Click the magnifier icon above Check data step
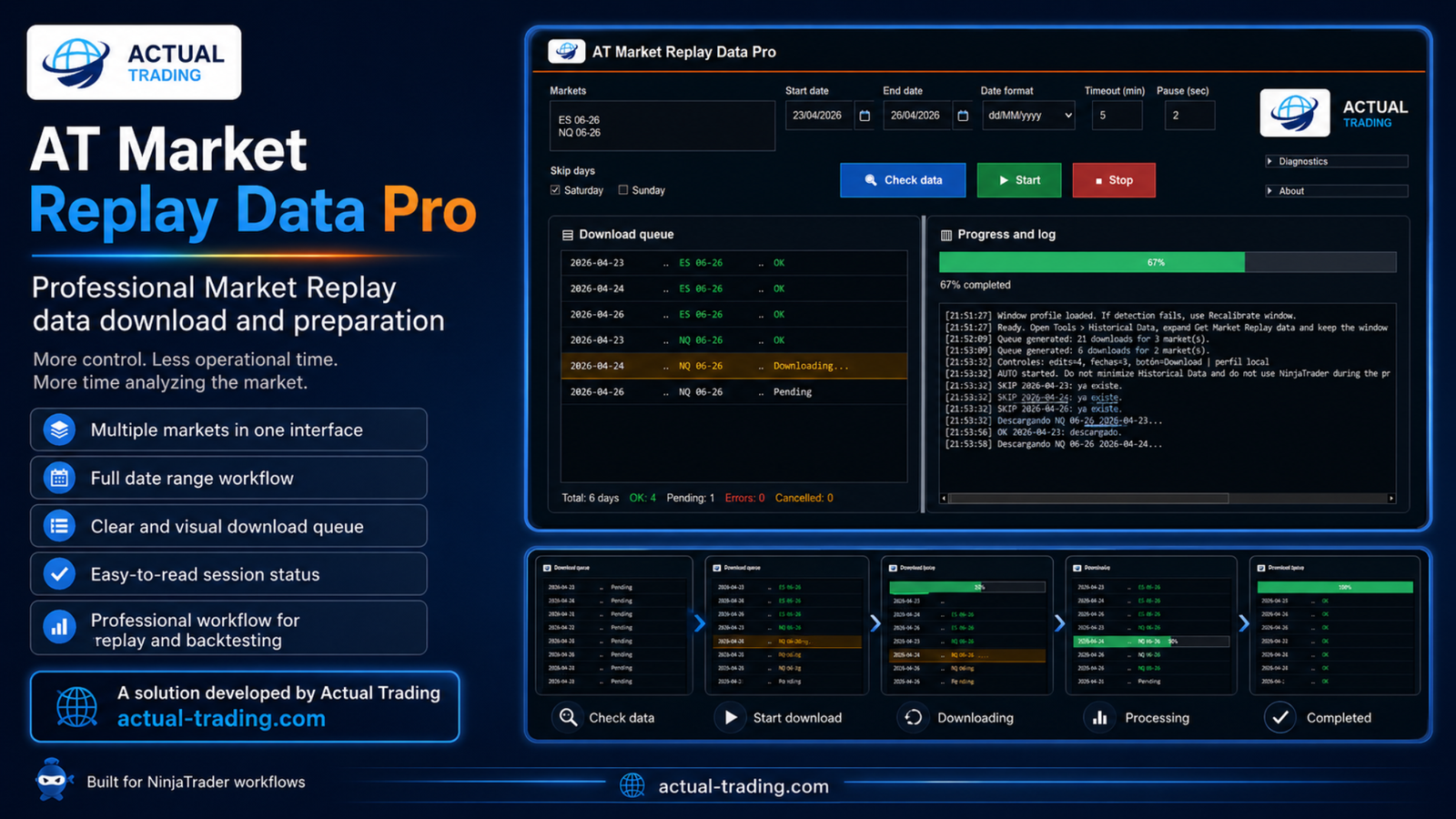 point(567,718)
